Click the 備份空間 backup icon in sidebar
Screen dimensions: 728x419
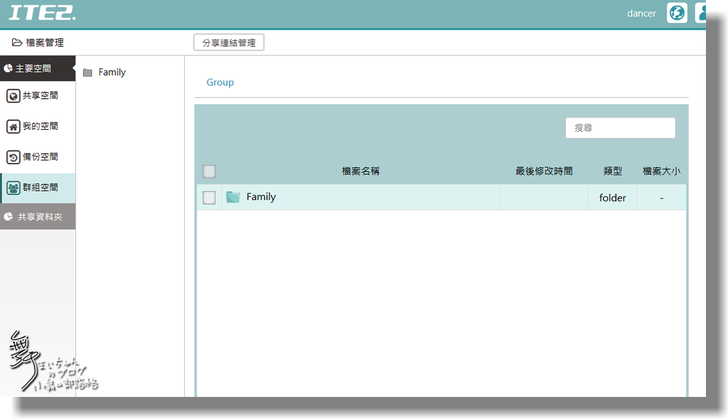coord(13,157)
